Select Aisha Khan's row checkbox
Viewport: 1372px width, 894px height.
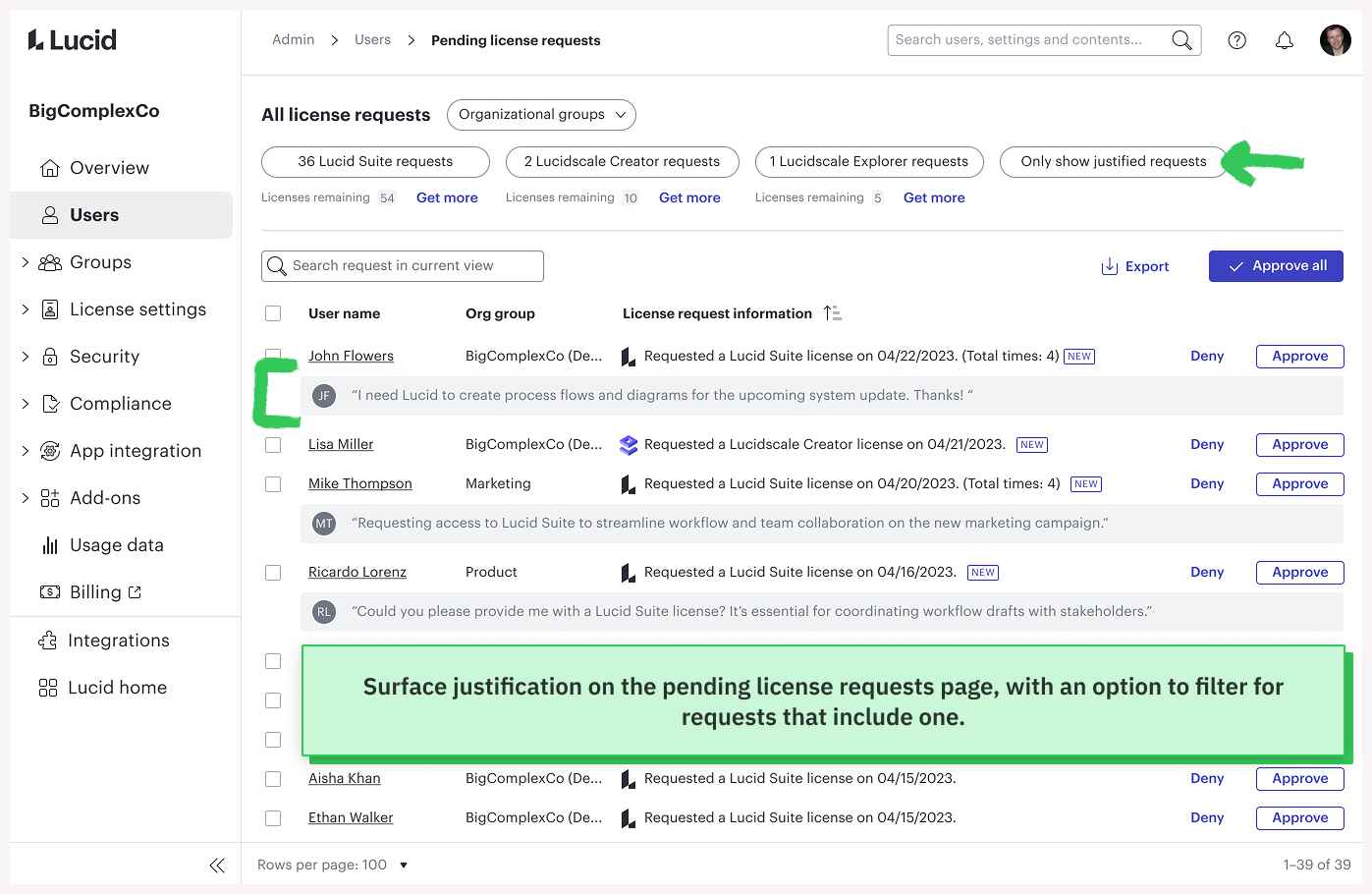tap(273, 779)
